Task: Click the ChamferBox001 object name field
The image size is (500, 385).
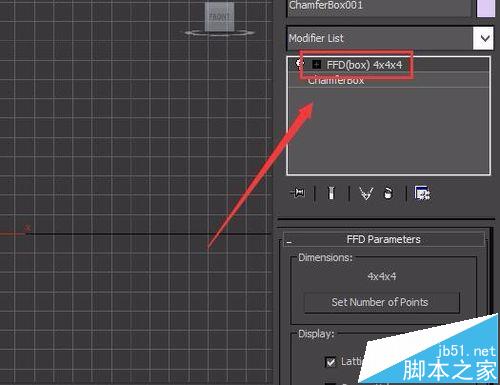Action: coord(379,7)
